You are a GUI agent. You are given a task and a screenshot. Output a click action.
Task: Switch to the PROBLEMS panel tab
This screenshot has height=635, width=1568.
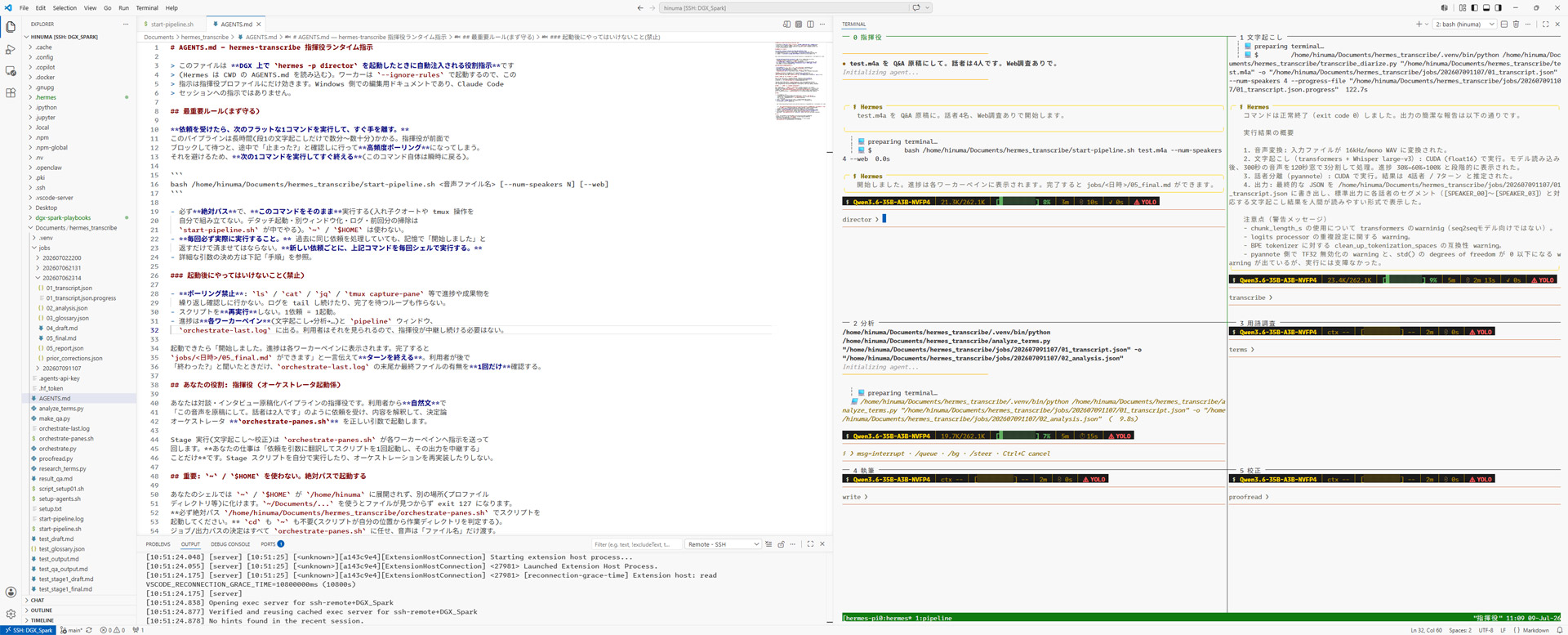click(158, 544)
